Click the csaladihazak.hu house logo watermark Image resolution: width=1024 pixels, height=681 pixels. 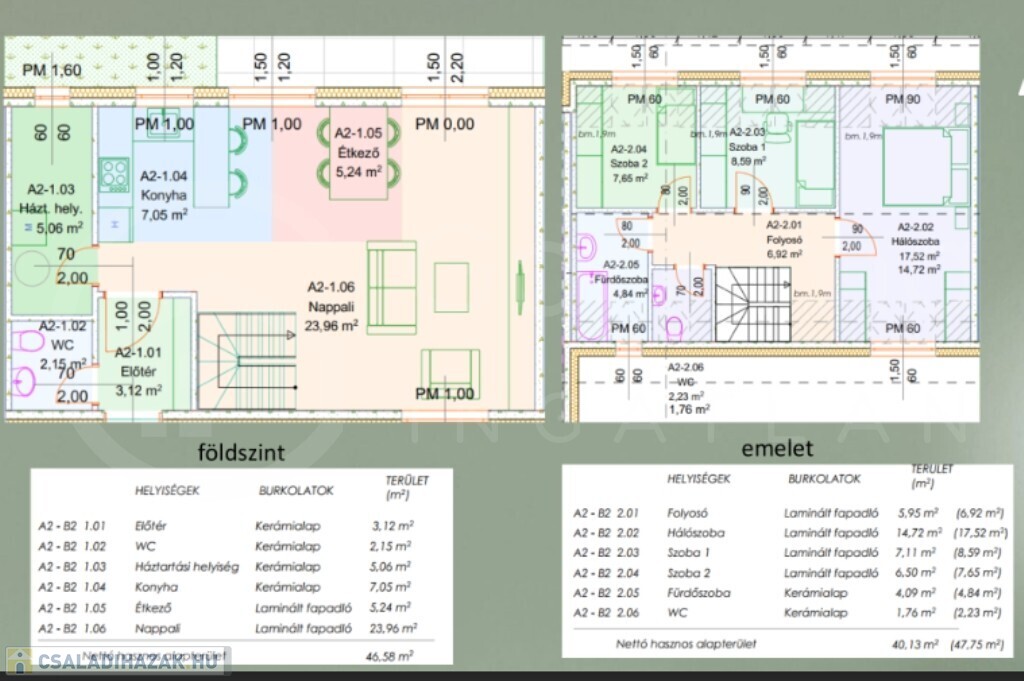click(19, 661)
